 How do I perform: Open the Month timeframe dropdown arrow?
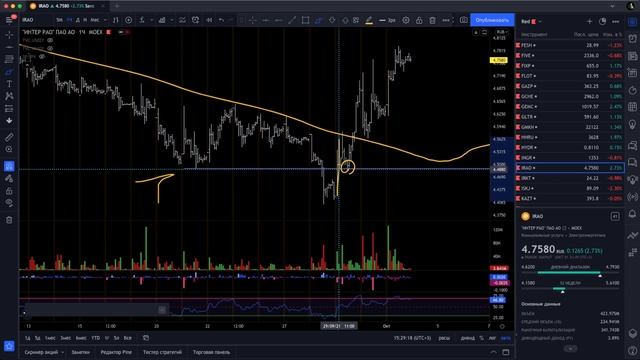click(105, 20)
